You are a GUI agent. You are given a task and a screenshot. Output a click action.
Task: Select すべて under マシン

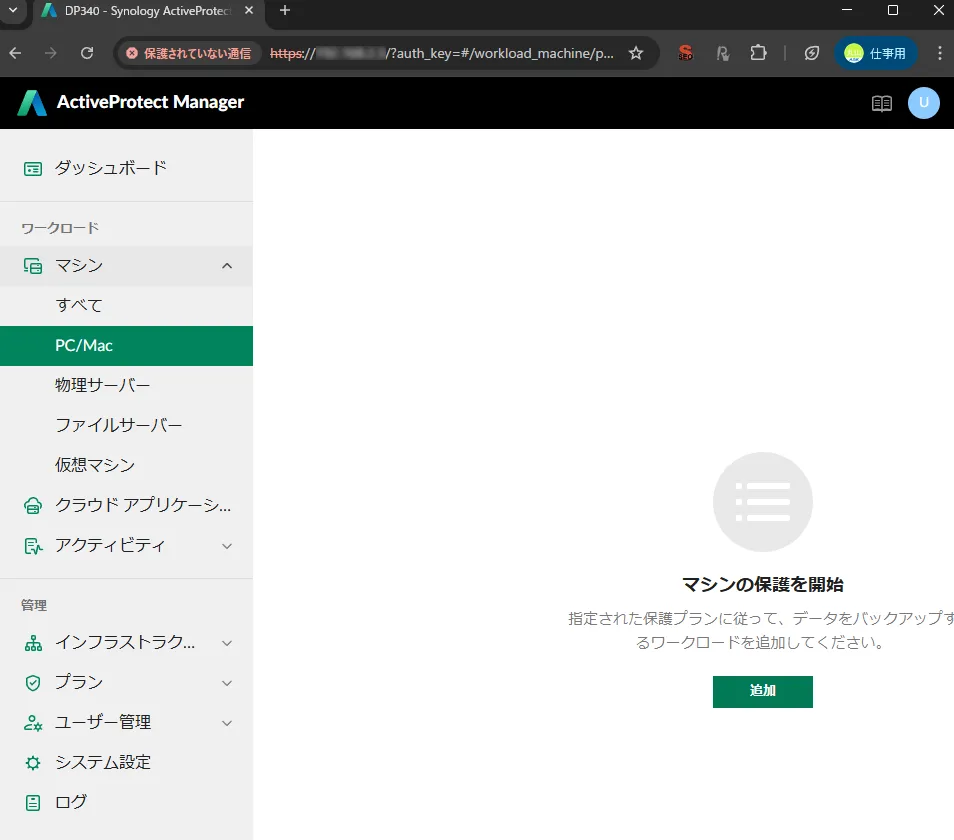(126, 305)
